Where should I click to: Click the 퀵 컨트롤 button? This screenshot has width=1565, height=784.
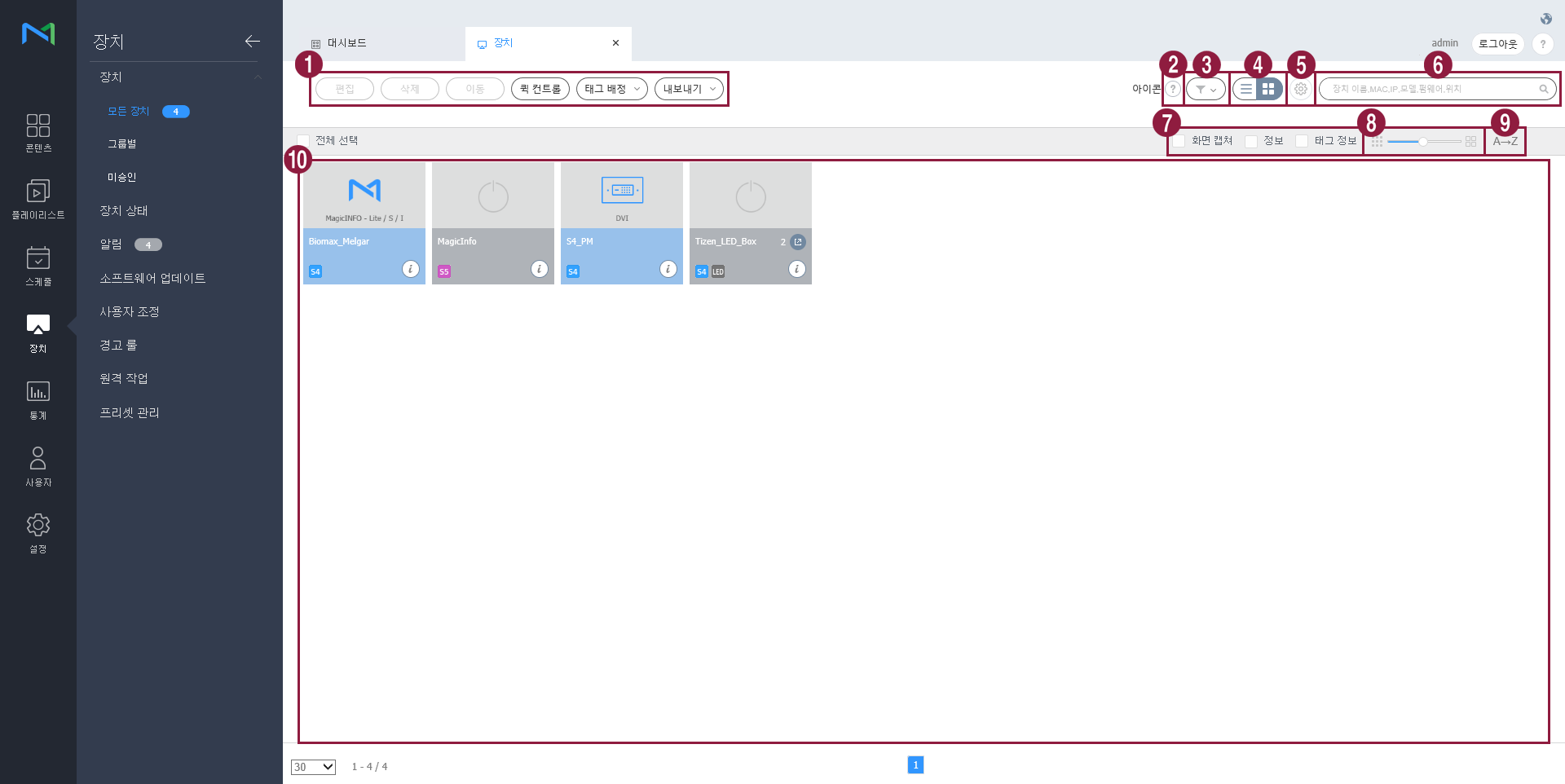pyautogui.click(x=540, y=89)
